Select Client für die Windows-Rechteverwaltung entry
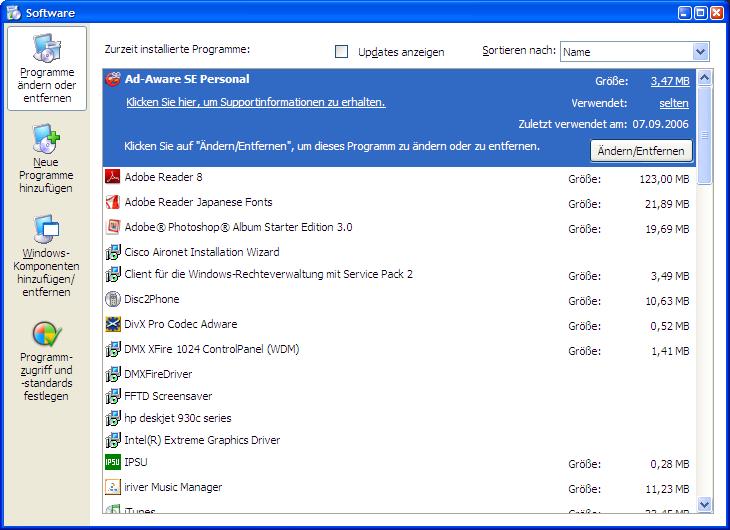Image resolution: width=730 pixels, height=530 pixels. point(269,274)
